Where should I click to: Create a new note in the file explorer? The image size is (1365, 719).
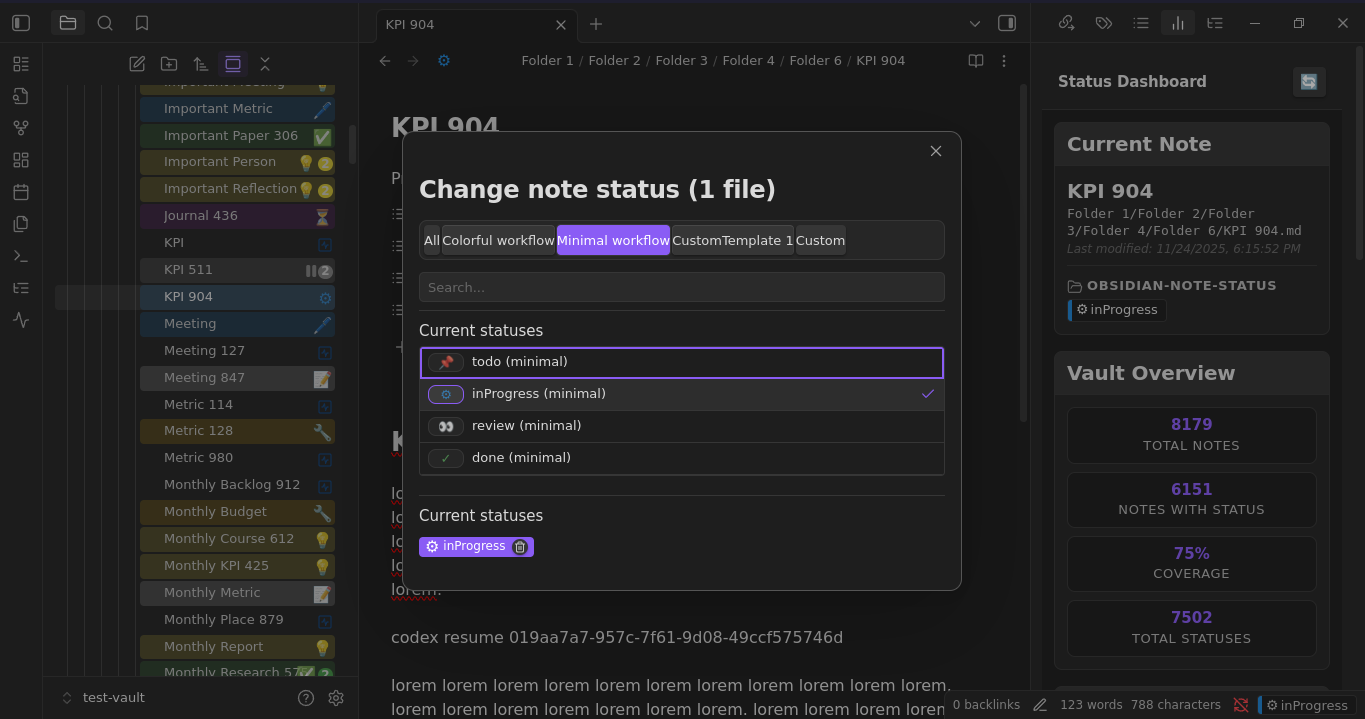[137, 64]
